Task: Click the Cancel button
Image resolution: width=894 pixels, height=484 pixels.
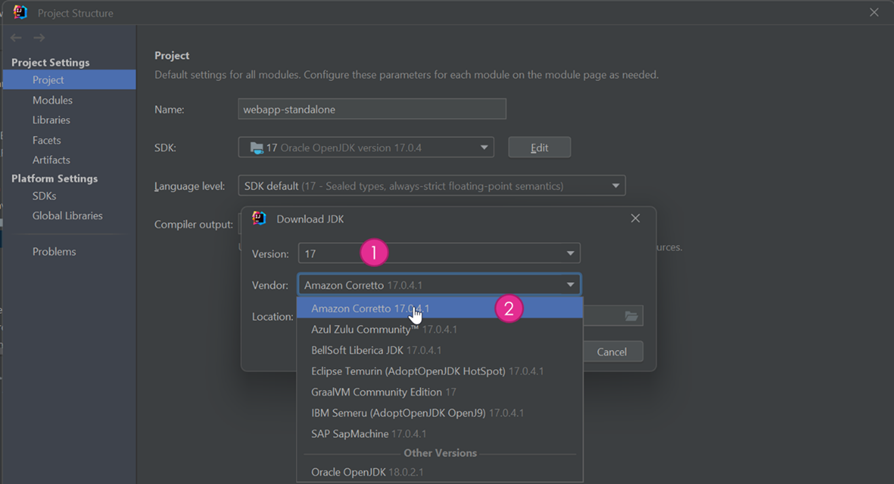Action: (612, 352)
